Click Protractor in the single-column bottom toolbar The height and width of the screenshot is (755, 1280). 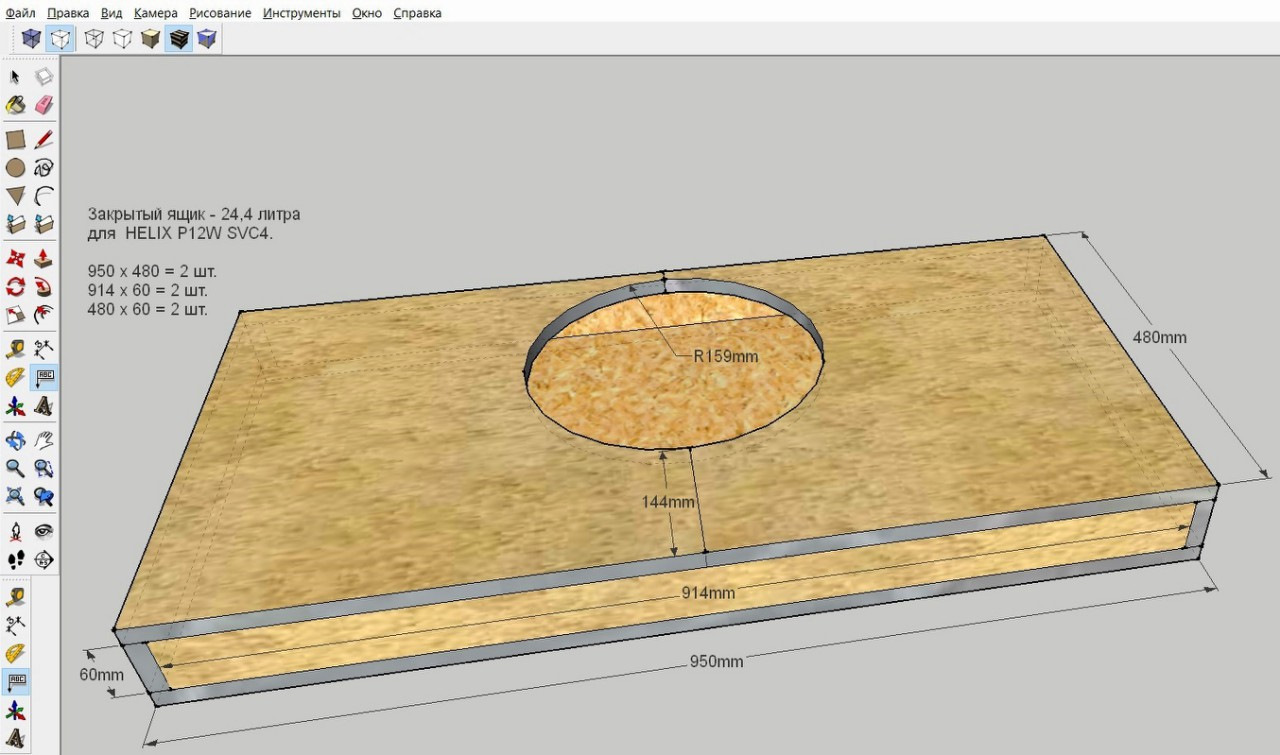tap(16, 654)
